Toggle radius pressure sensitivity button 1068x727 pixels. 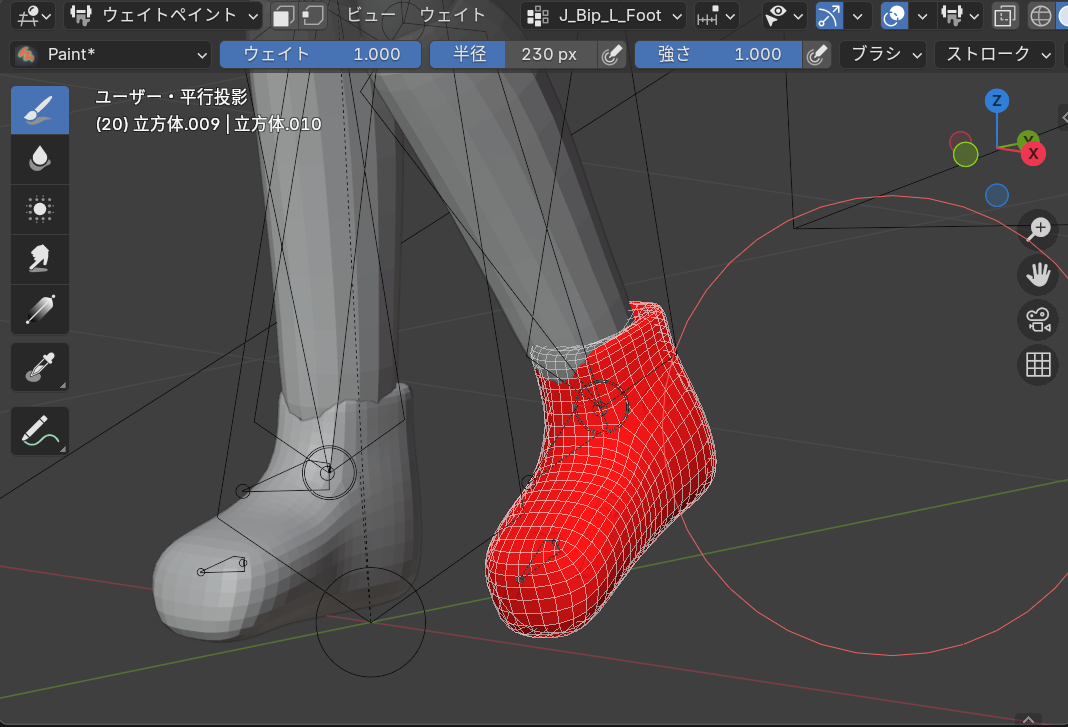click(x=611, y=55)
